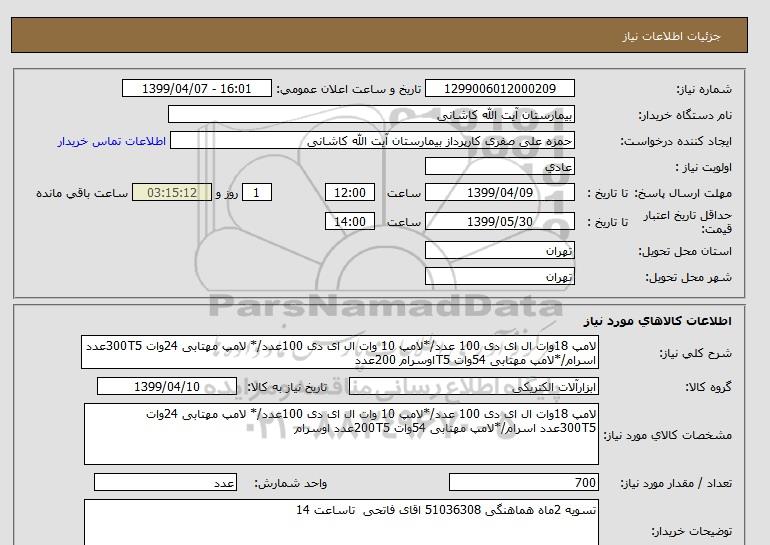The image size is (770, 545).
Task: Click the label تاریخ و ساعت اعلان عمومی
Action: tap(349, 89)
